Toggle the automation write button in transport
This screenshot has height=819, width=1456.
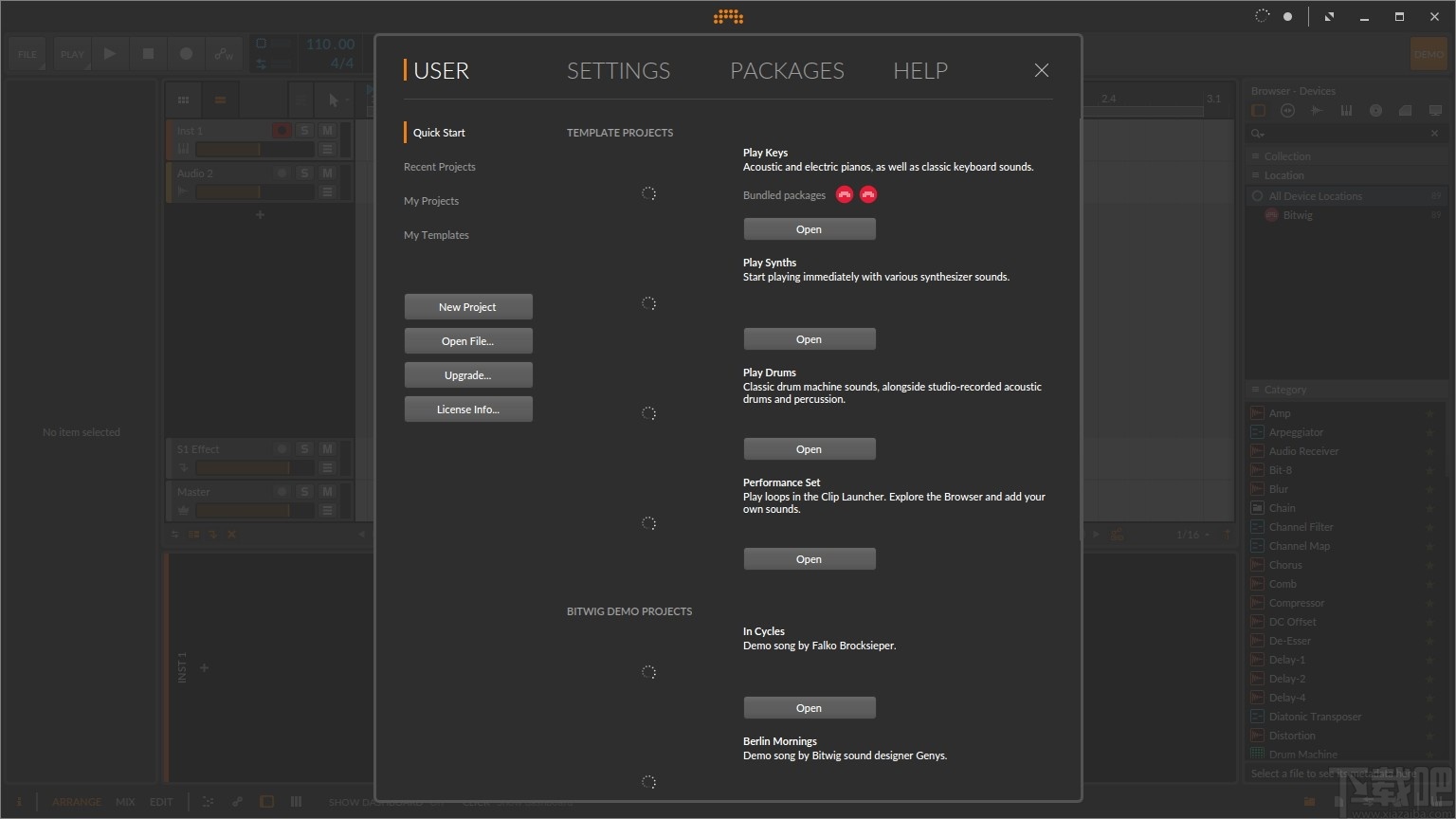(224, 54)
